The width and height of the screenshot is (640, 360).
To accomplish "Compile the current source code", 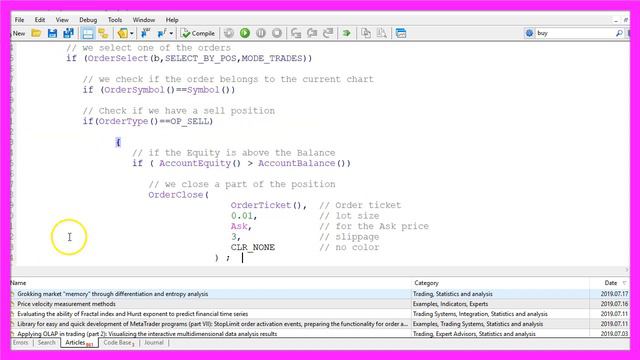I will point(198,33).
